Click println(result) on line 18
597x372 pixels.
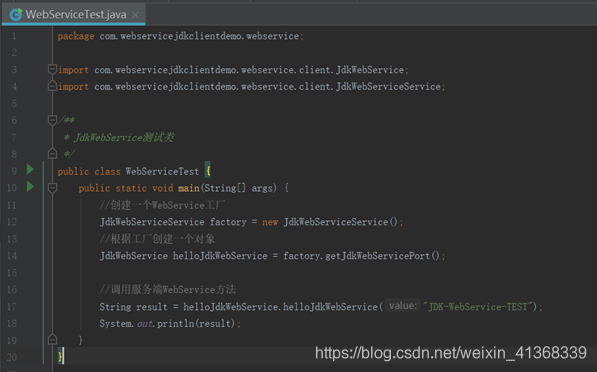tap(196, 324)
